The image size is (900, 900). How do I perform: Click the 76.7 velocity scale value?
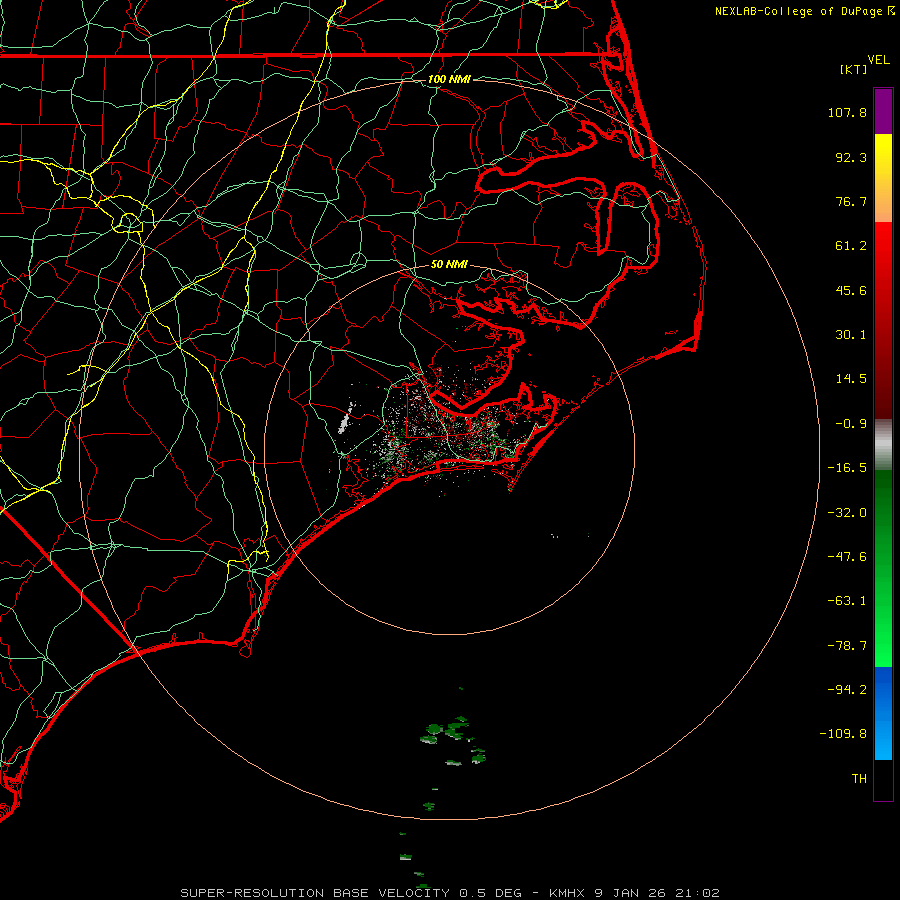tap(851, 201)
